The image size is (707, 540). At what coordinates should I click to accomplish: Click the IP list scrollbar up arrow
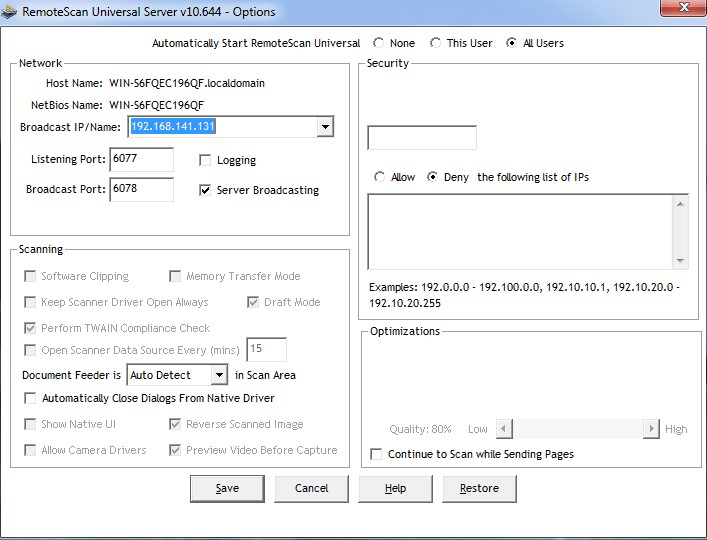680,204
